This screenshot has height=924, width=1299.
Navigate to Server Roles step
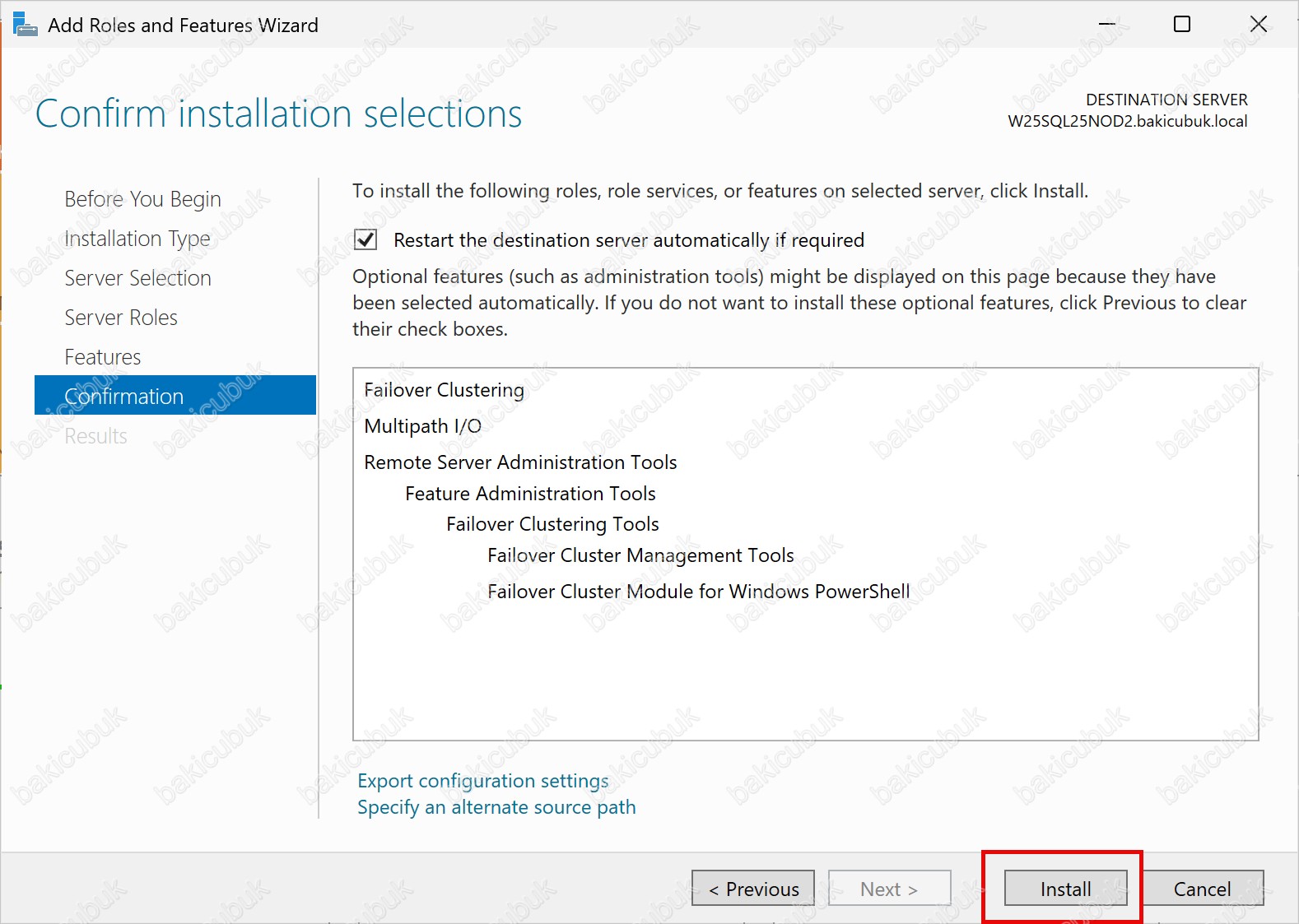121,318
